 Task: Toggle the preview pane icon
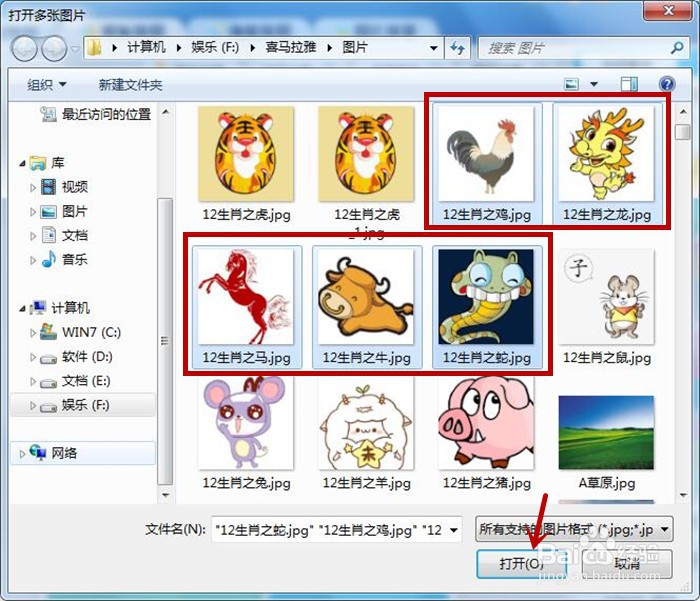point(629,84)
